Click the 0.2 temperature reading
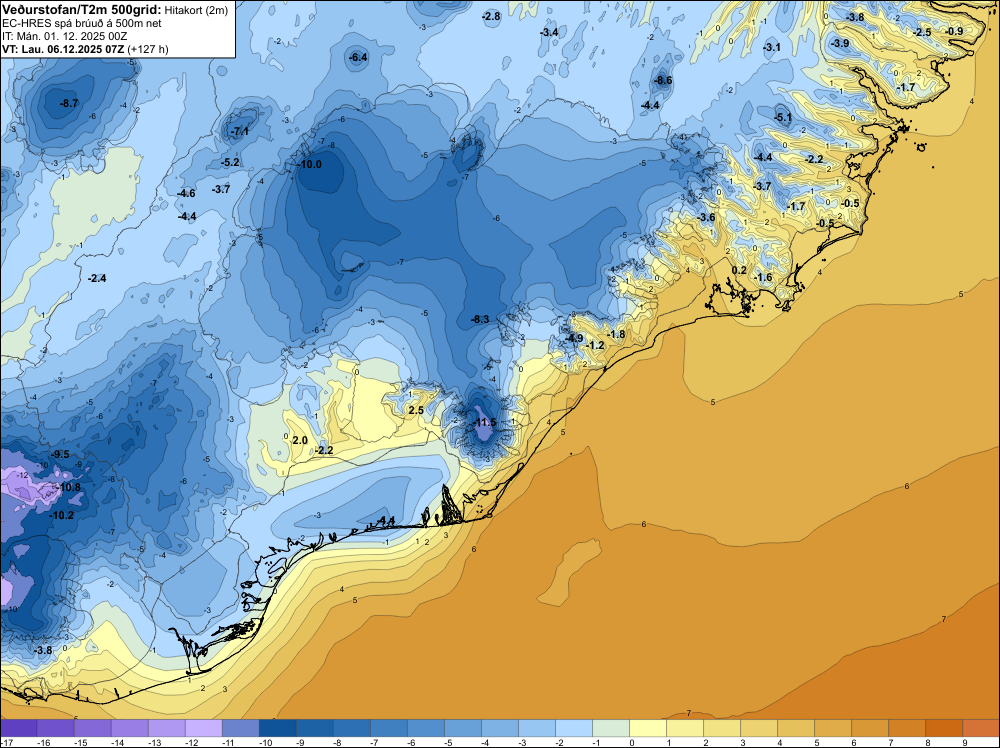Image resolution: width=1000 pixels, height=748 pixels. click(x=739, y=270)
